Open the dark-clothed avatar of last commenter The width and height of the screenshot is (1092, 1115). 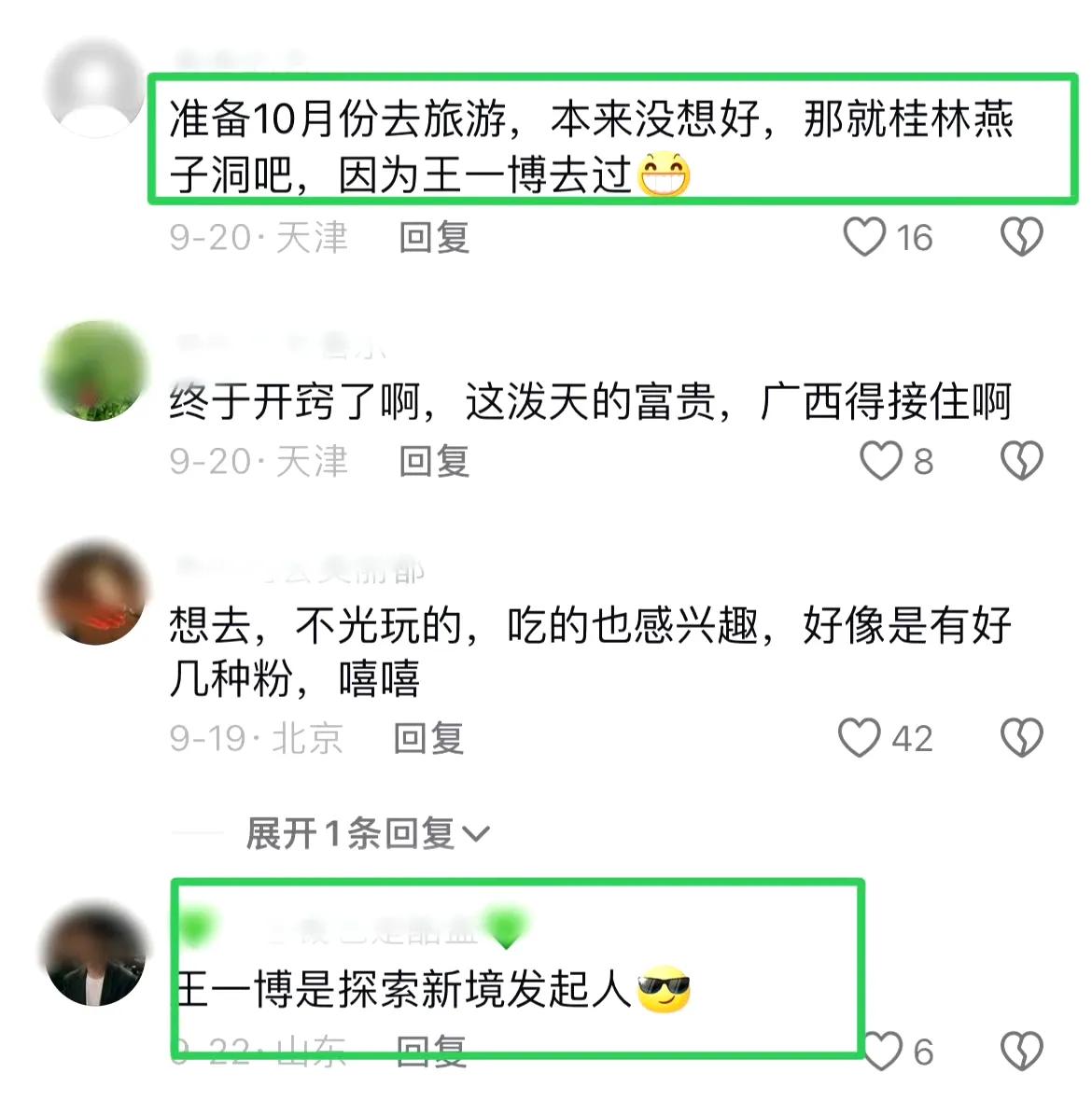(x=95, y=955)
